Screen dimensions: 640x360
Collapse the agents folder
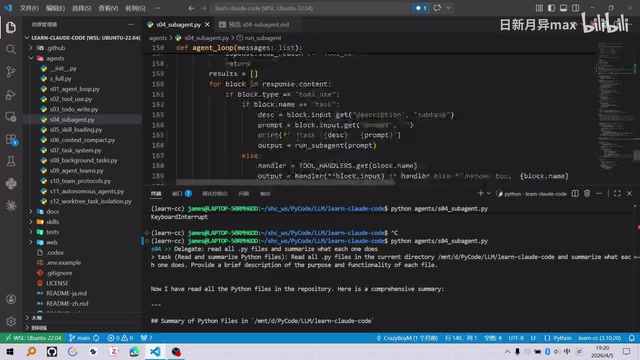(x=31, y=58)
